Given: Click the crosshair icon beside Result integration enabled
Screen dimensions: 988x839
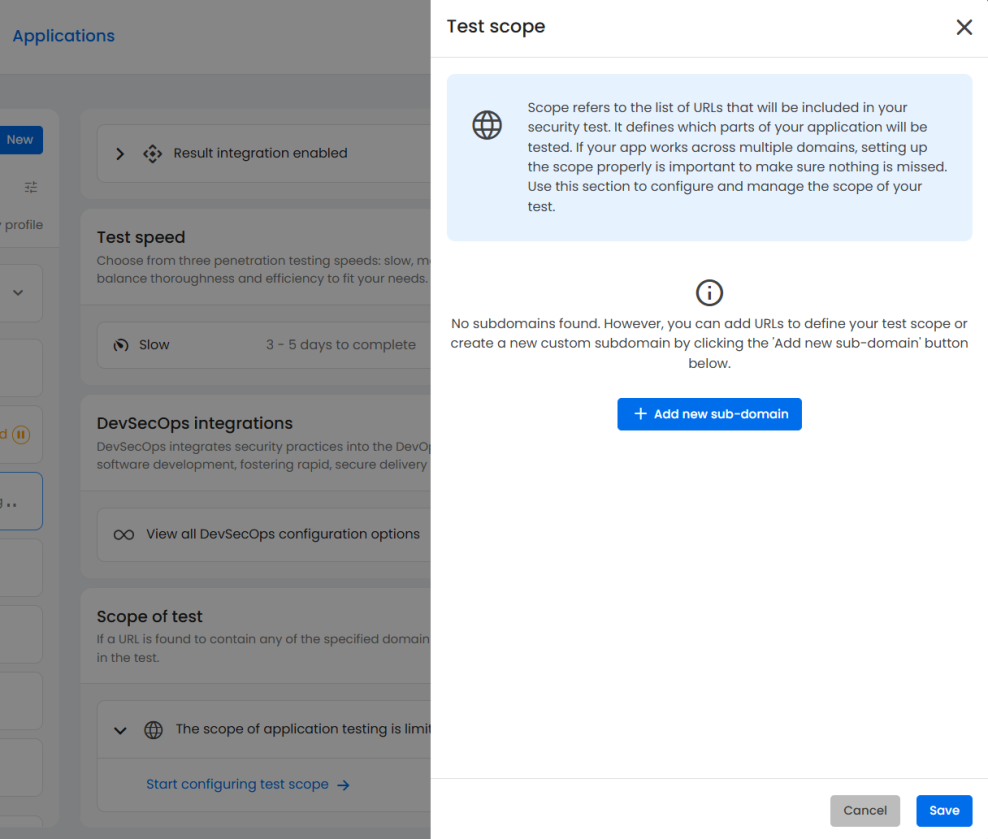Looking at the screenshot, I should [152, 153].
